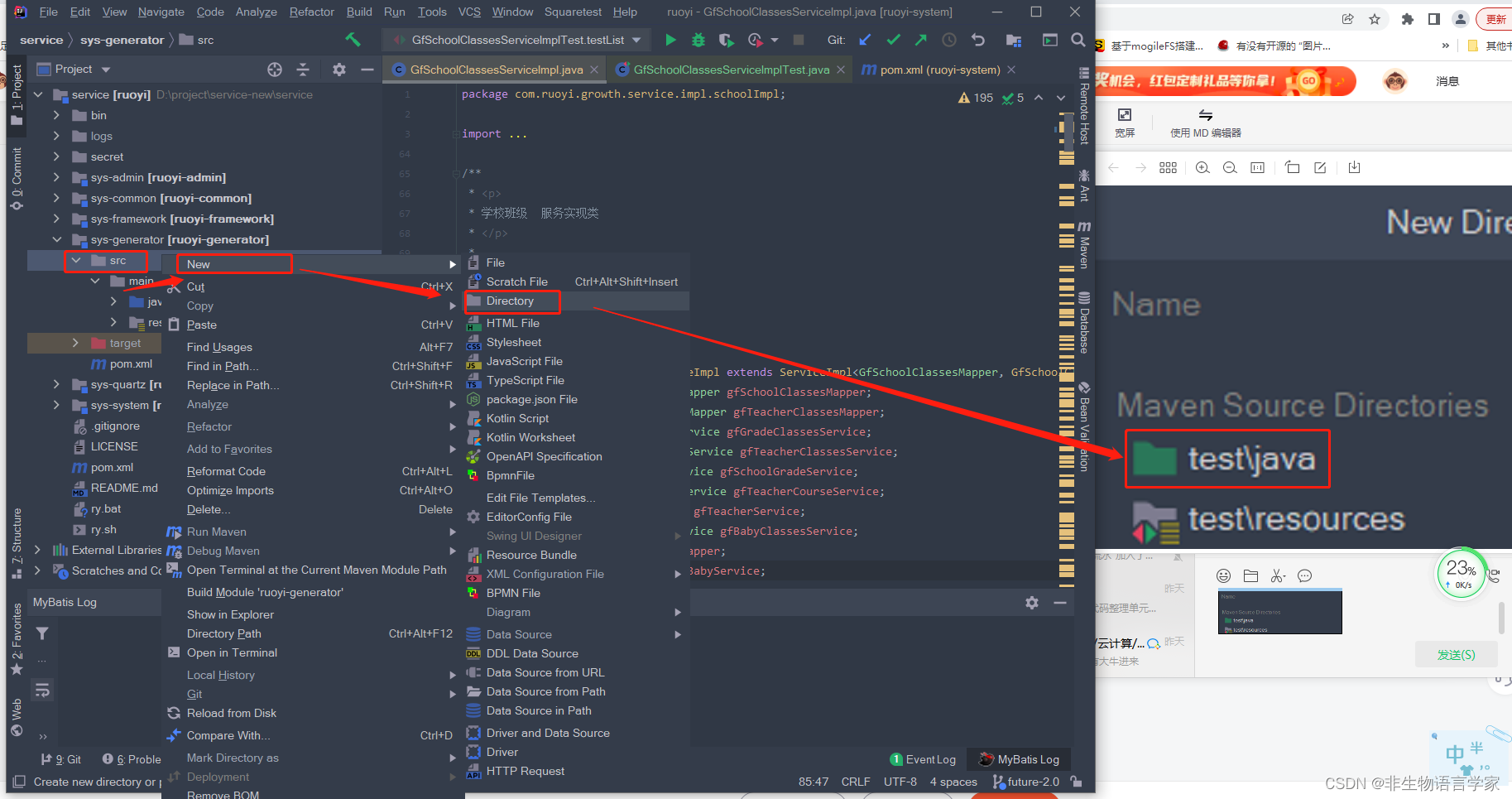Click the src breadcrumb
1512x799 pixels.
[x=197, y=40]
